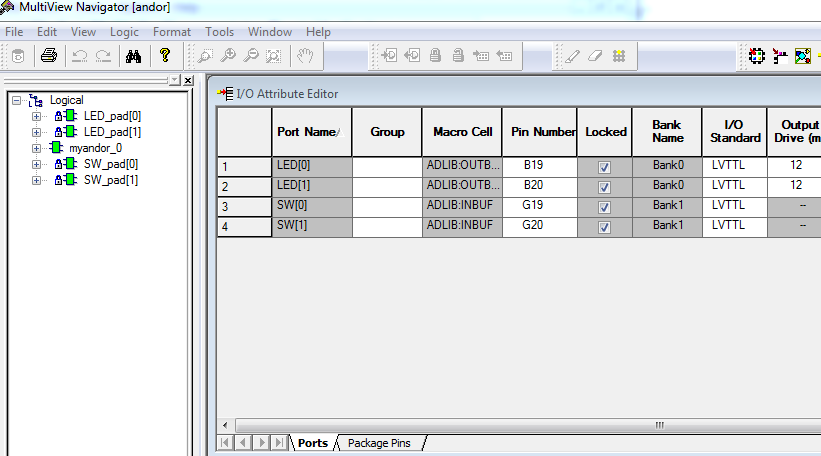Expand the LED_pad[0] tree node
Image resolution: width=821 pixels, height=456 pixels.
(x=37, y=116)
